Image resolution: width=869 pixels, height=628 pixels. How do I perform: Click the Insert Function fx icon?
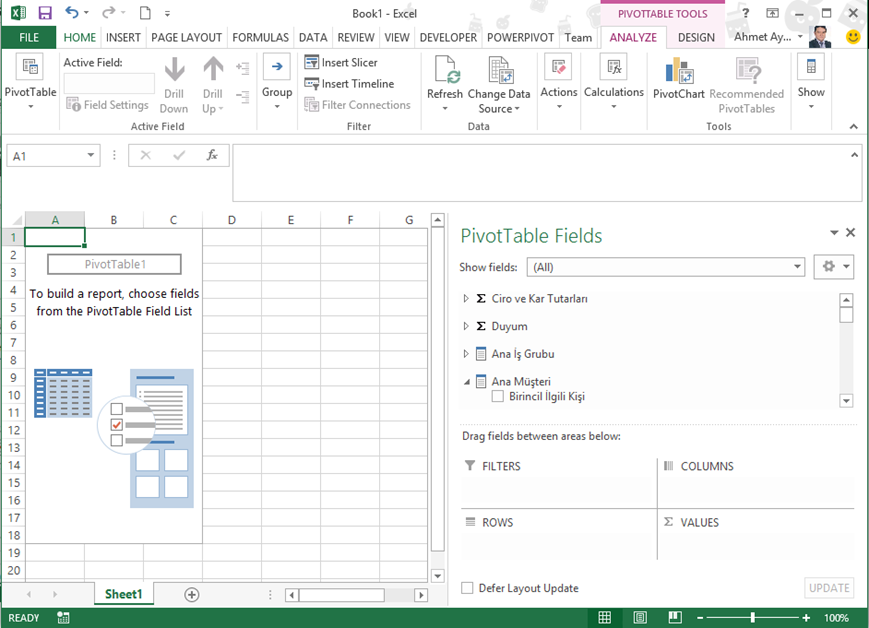(212, 155)
